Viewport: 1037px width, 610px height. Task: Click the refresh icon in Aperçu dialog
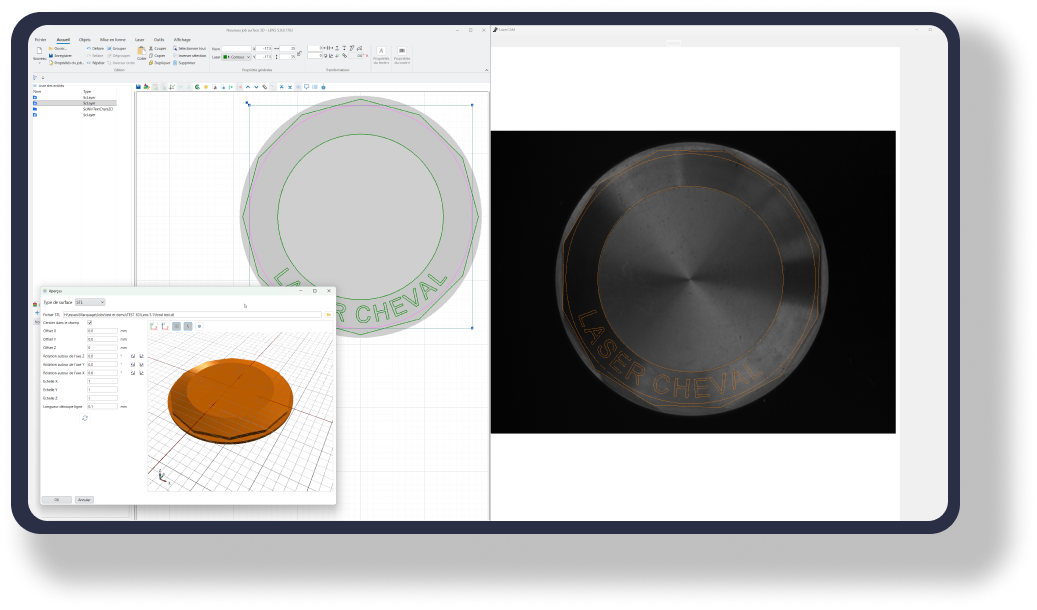[x=85, y=418]
